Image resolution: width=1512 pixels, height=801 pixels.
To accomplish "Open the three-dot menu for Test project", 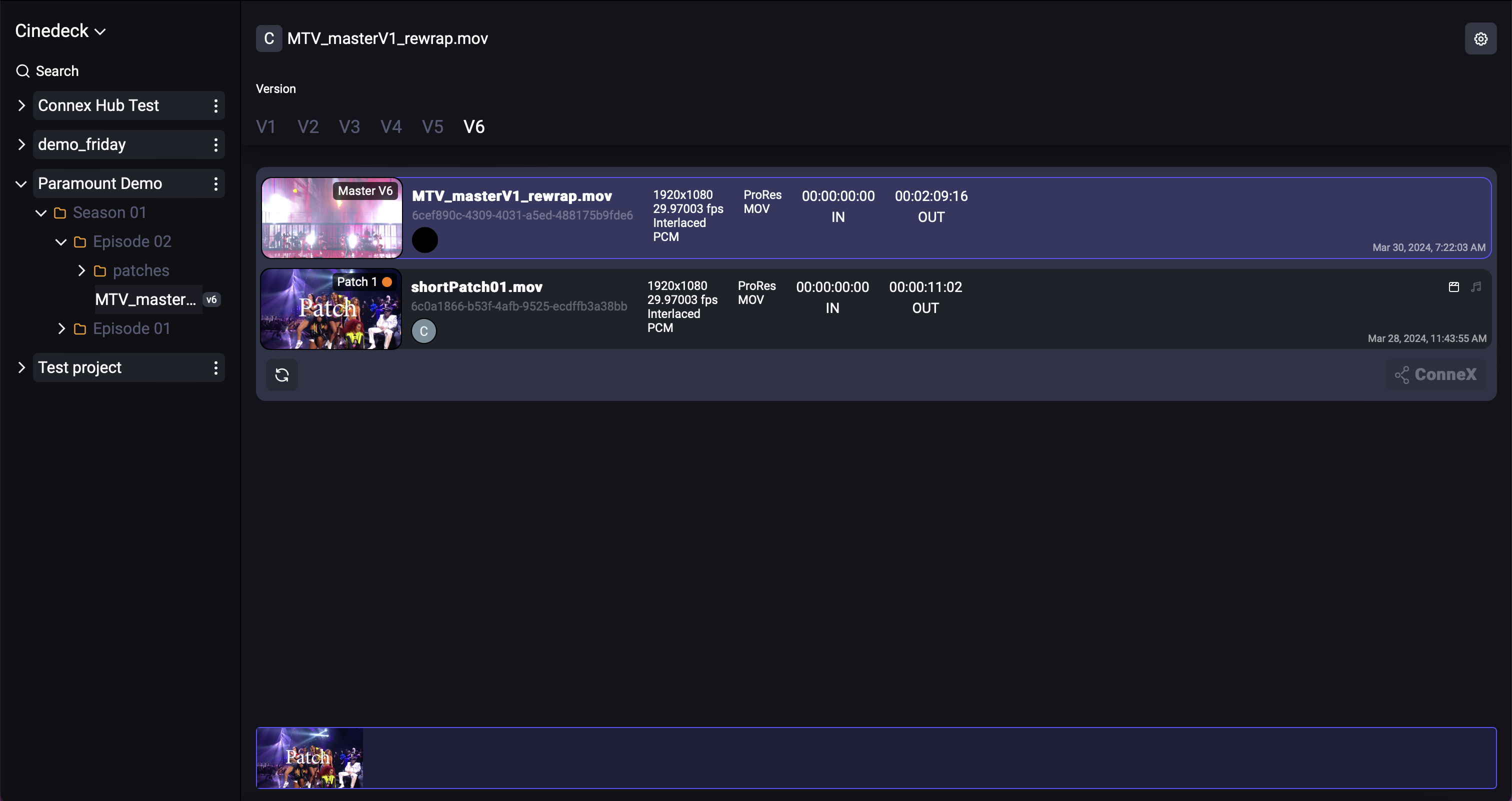I will point(215,368).
